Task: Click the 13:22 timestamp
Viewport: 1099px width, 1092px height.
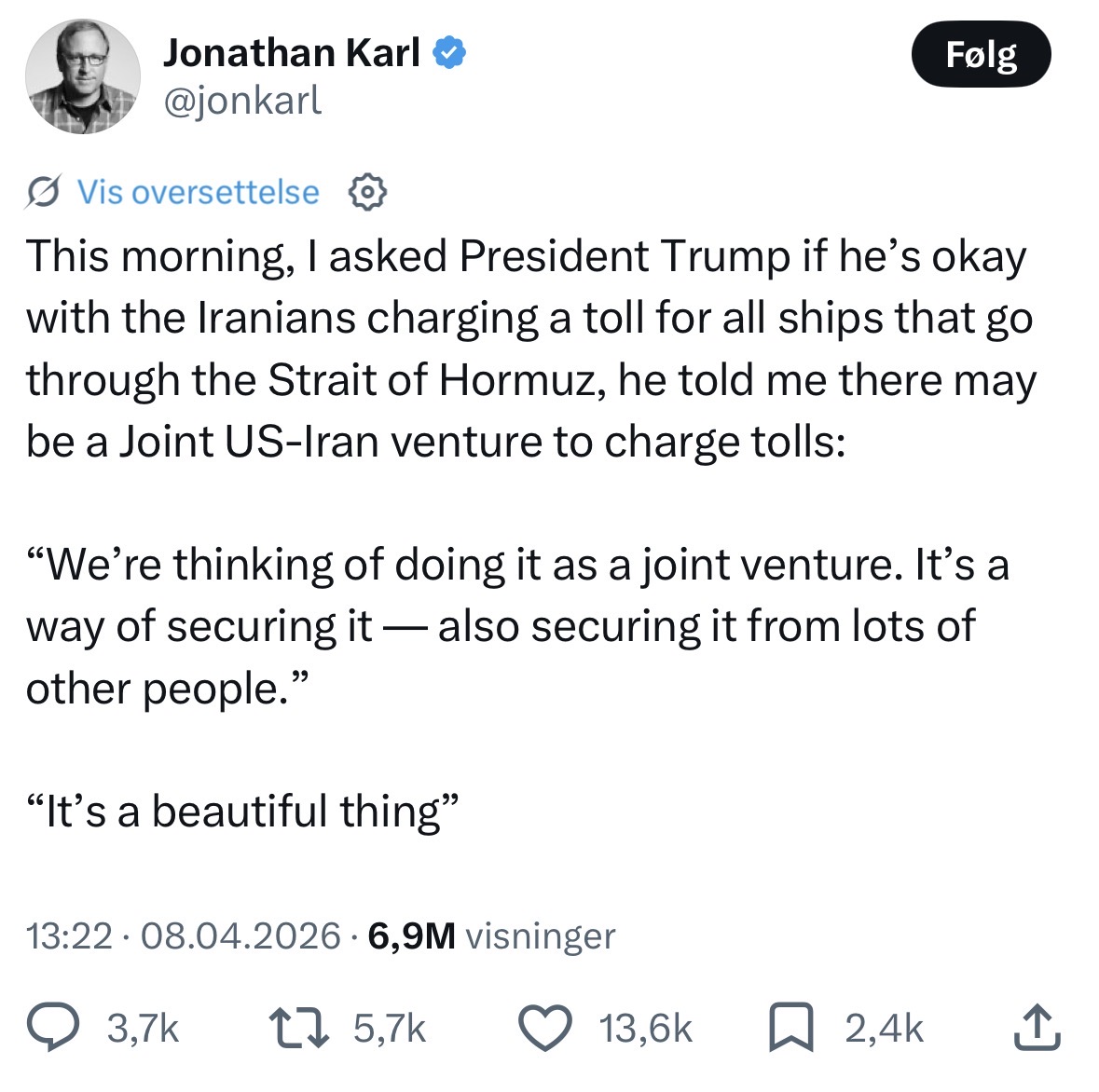Action: [69, 935]
